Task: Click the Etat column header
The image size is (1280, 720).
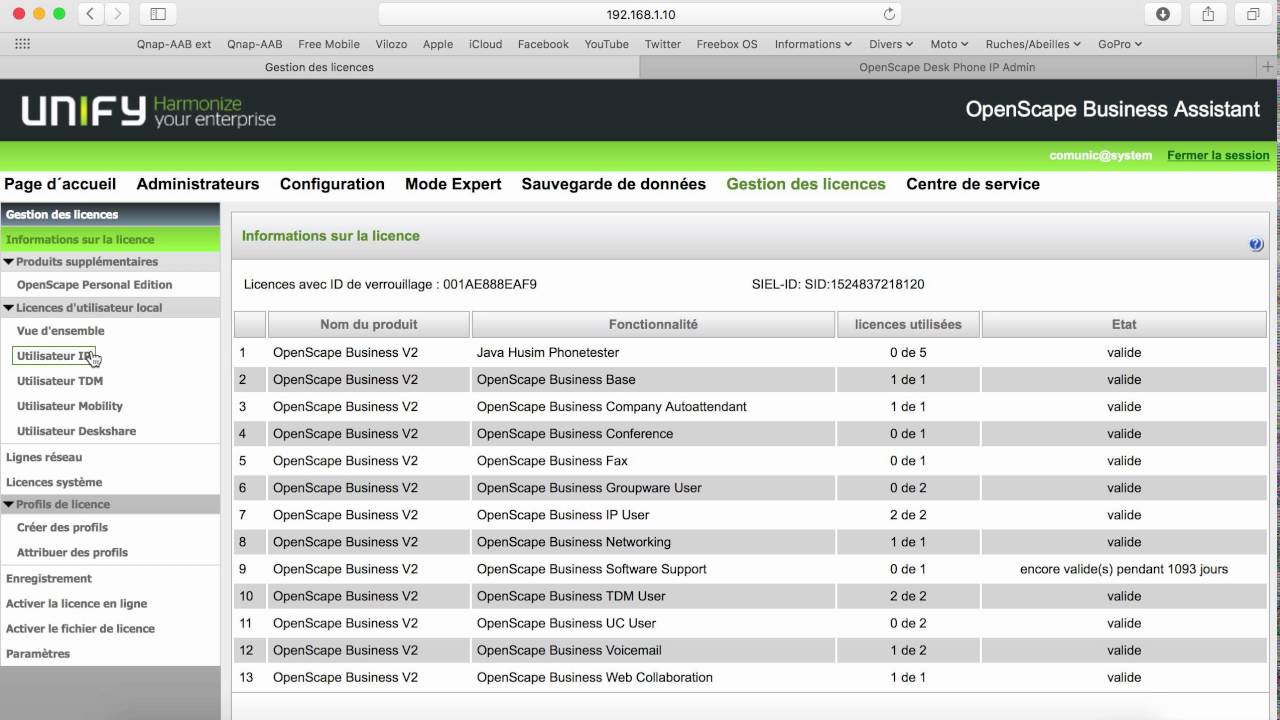Action: (x=1124, y=324)
